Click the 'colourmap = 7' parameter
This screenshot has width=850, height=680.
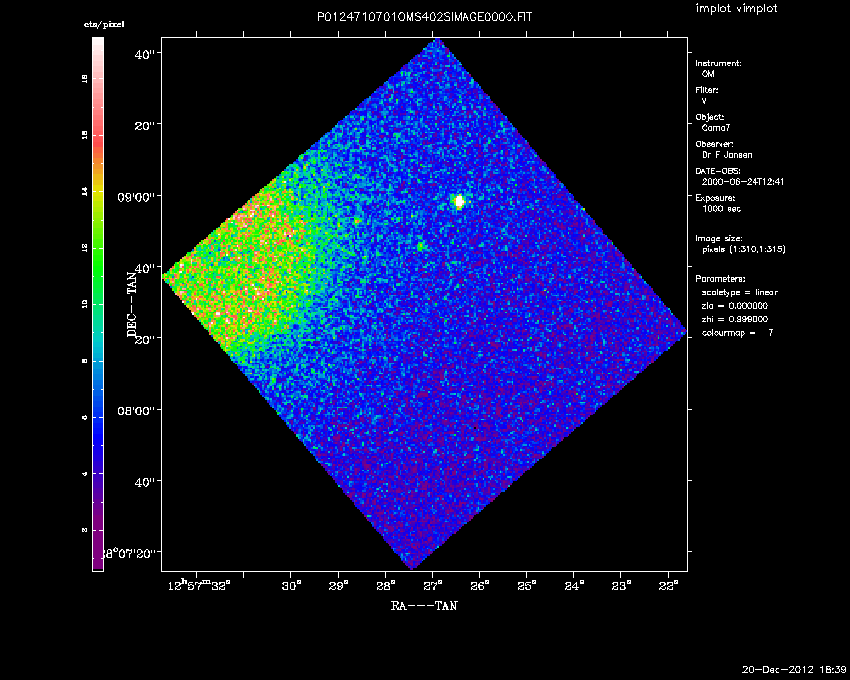click(x=737, y=333)
